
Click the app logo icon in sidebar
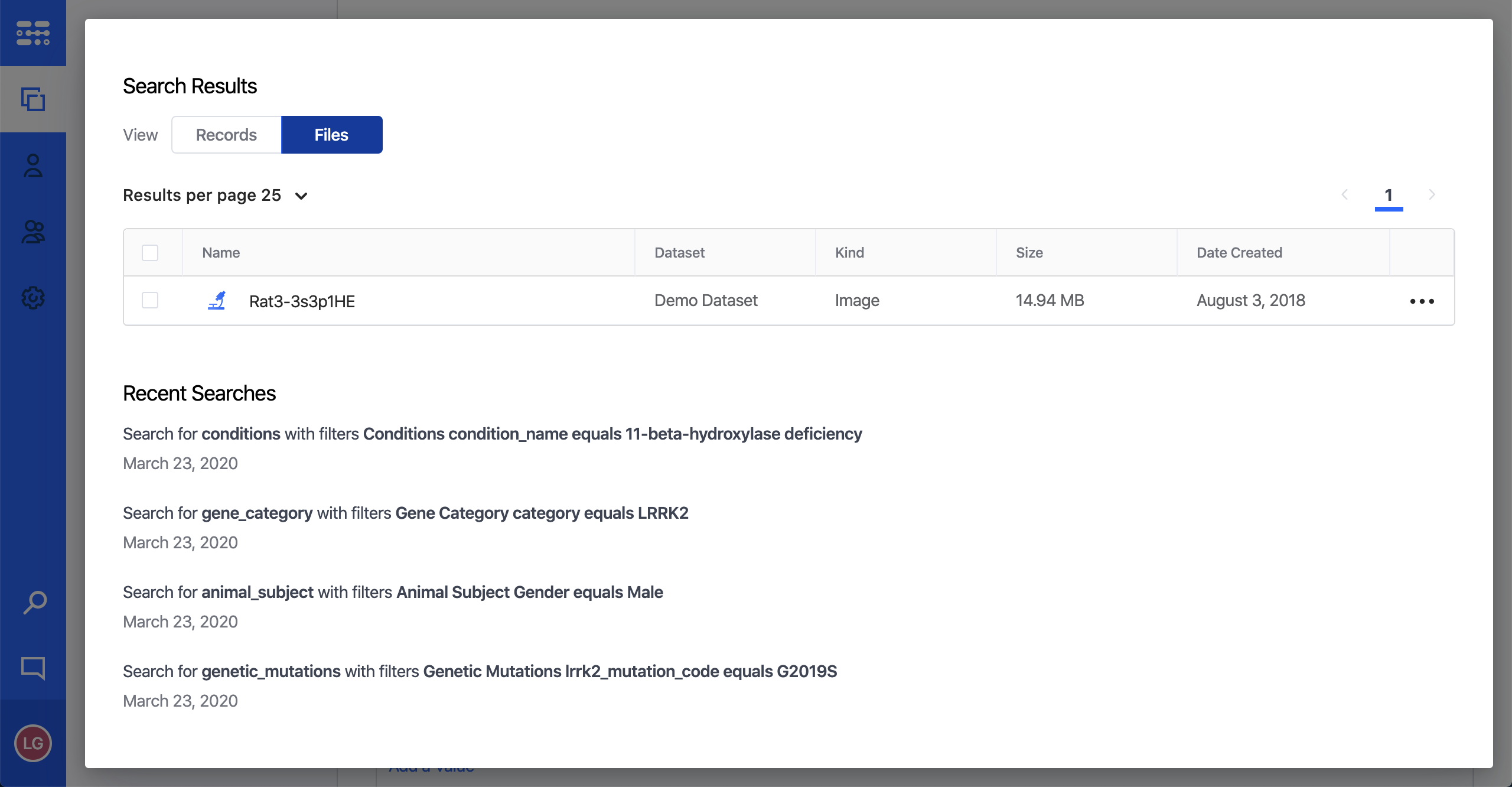[33, 33]
